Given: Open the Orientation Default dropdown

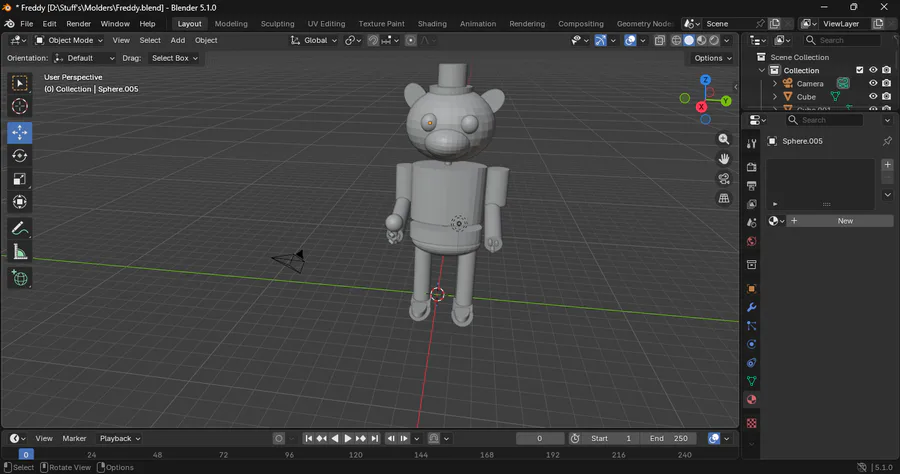Looking at the screenshot, I should [84, 58].
